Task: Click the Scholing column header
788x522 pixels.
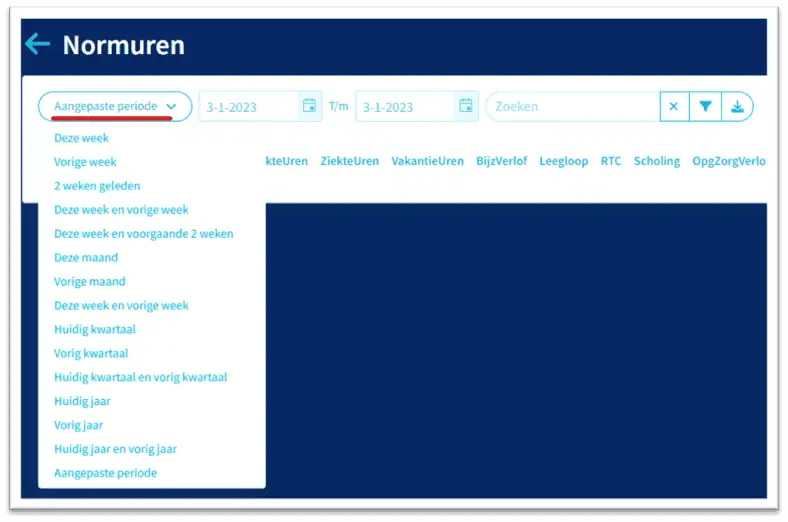Action: click(657, 161)
